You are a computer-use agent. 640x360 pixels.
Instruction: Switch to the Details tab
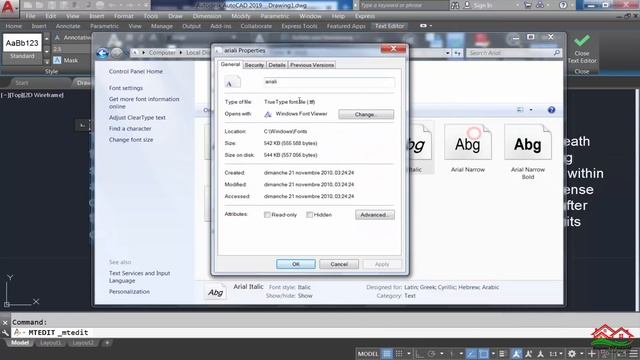pos(277,65)
